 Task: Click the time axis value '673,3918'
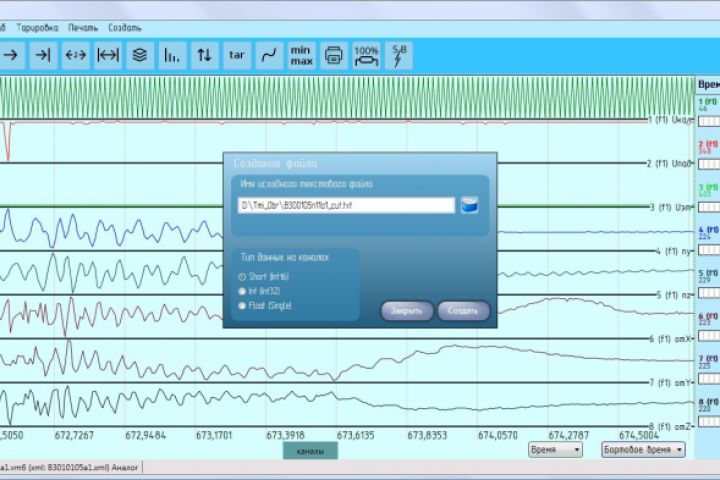(285, 435)
